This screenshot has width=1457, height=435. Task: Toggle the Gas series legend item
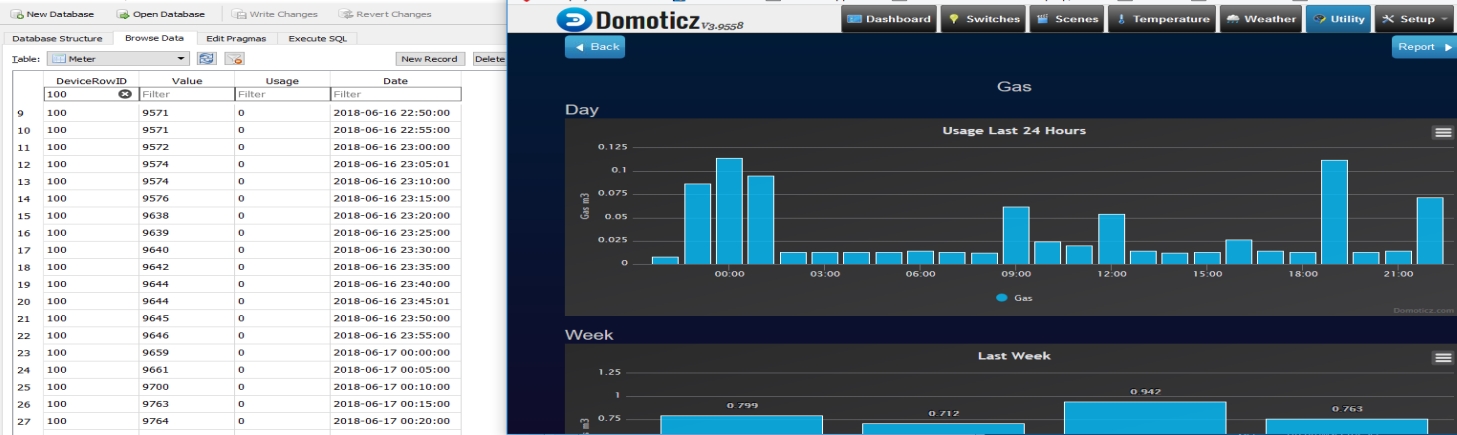coord(1014,298)
